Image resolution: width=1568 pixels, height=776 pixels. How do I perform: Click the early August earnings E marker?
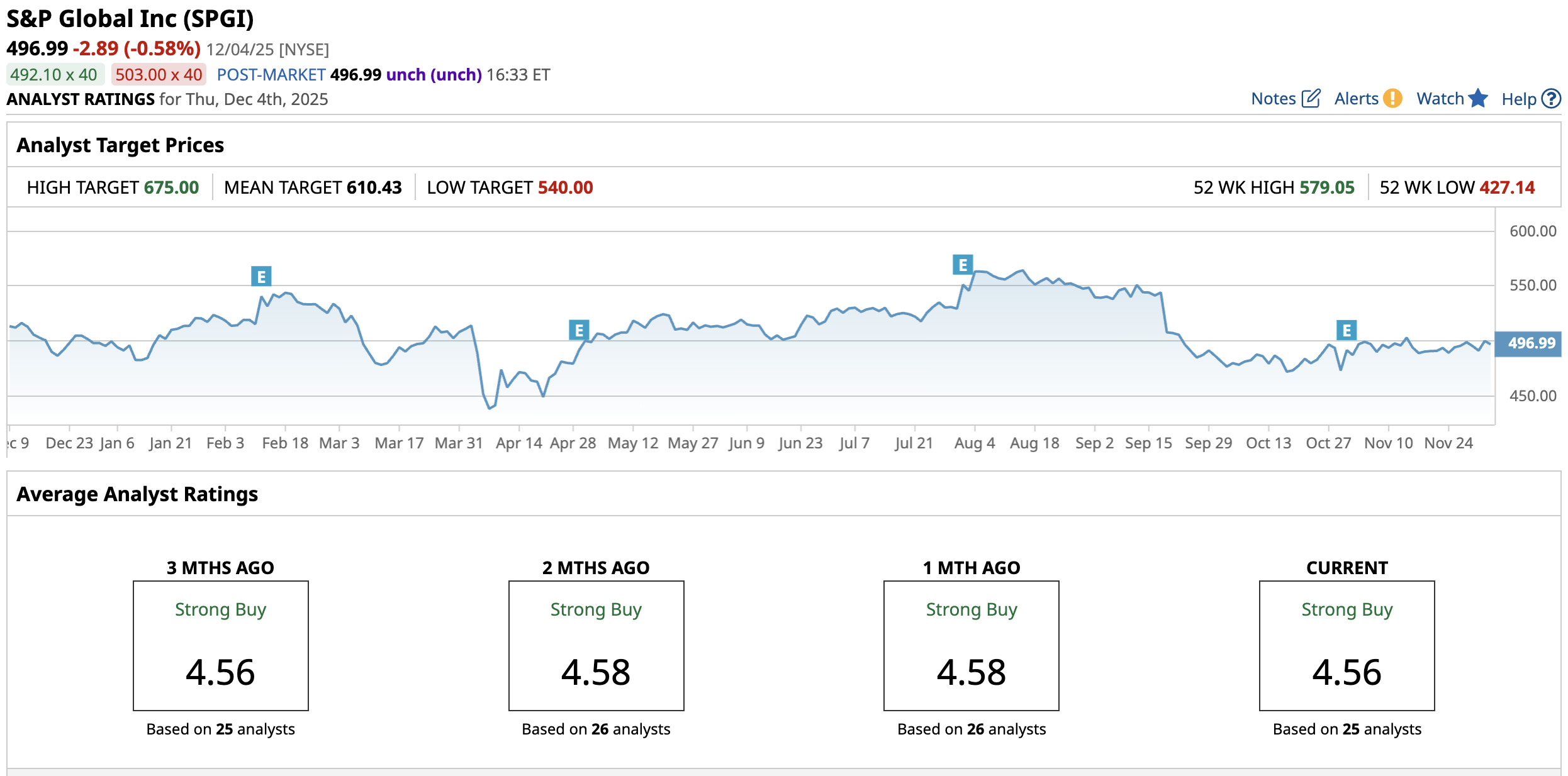963,265
